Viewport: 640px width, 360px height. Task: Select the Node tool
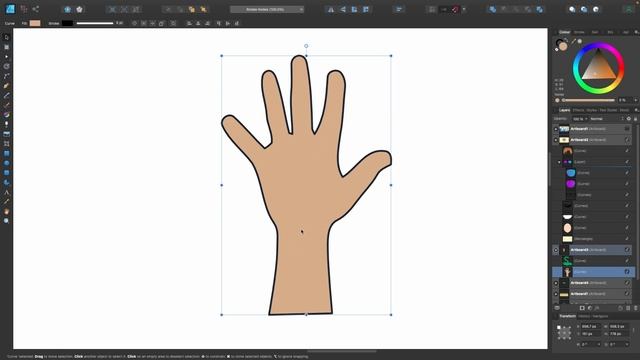[6, 57]
